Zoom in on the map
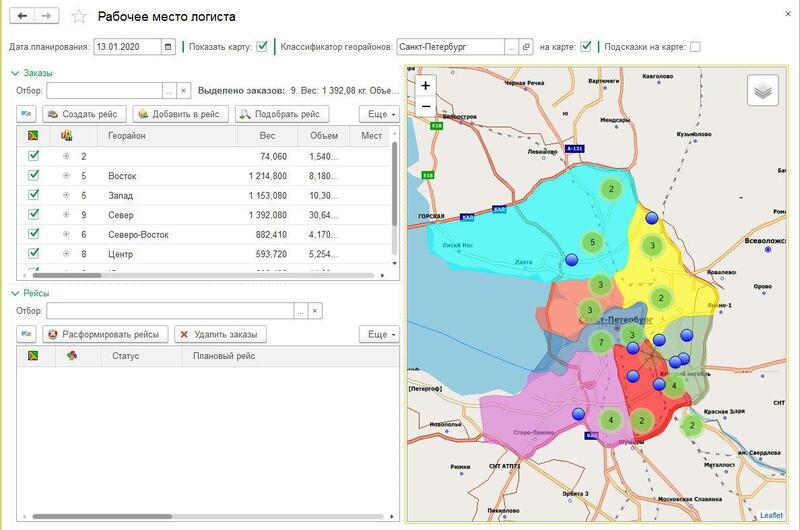 click(426, 86)
